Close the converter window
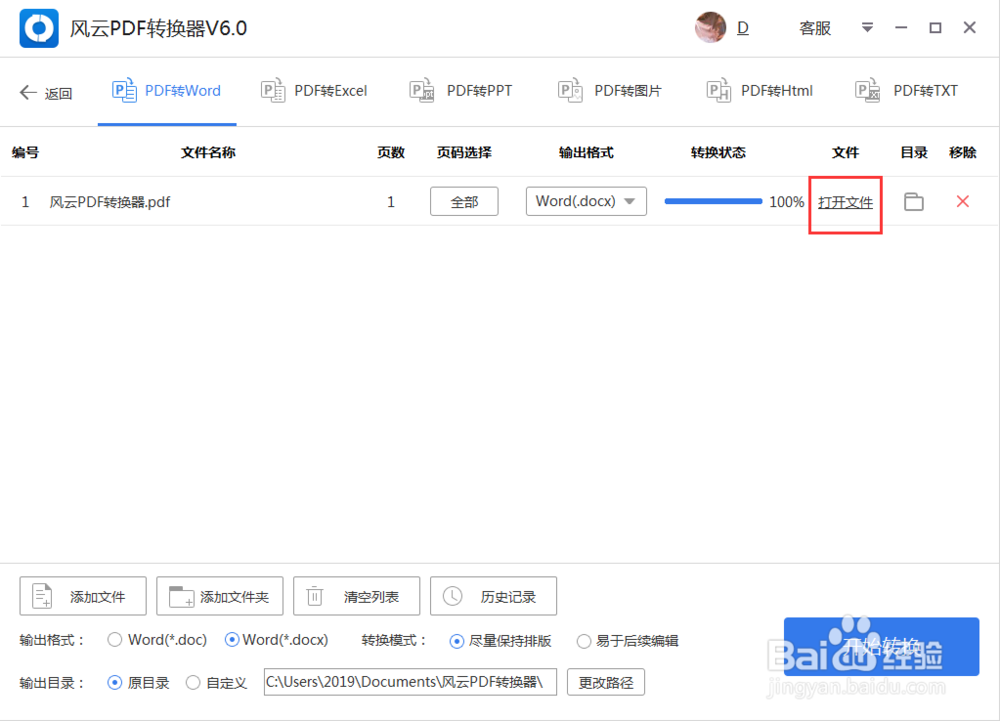1000x721 pixels. pos(969,27)
